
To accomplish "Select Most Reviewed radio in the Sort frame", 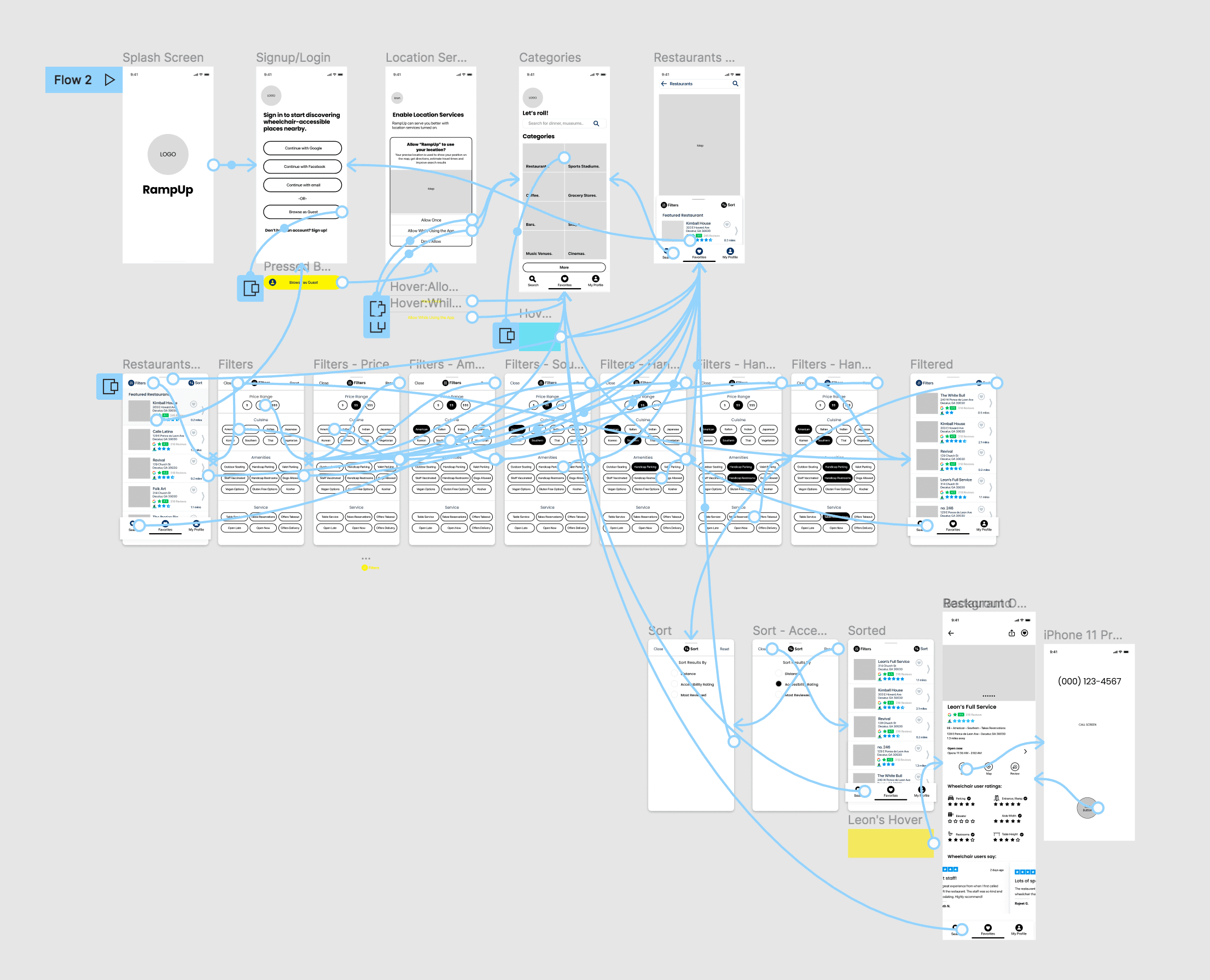I will point(674,695).
